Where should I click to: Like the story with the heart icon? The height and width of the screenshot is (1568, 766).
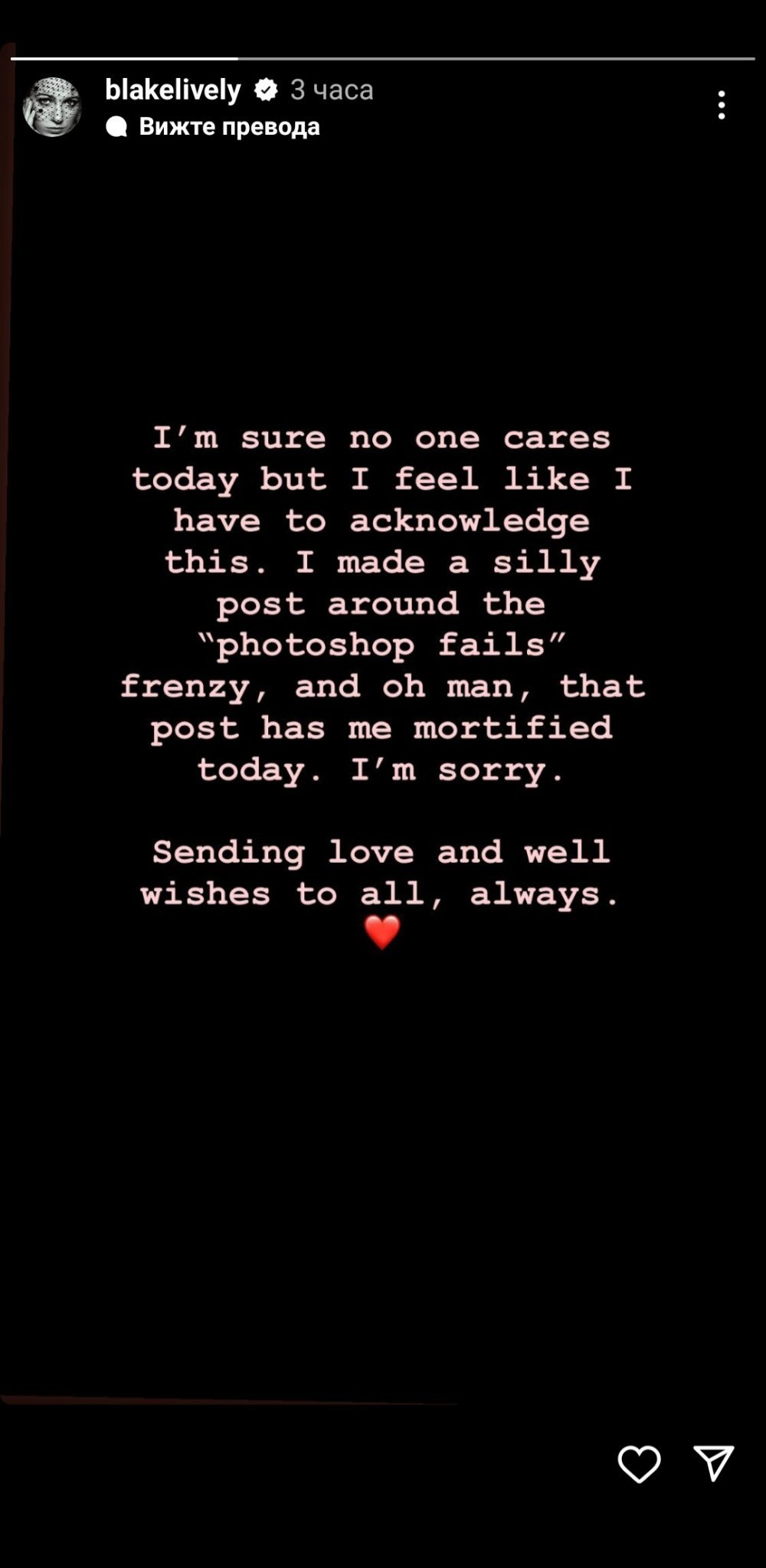click(x=639, y=1463)
